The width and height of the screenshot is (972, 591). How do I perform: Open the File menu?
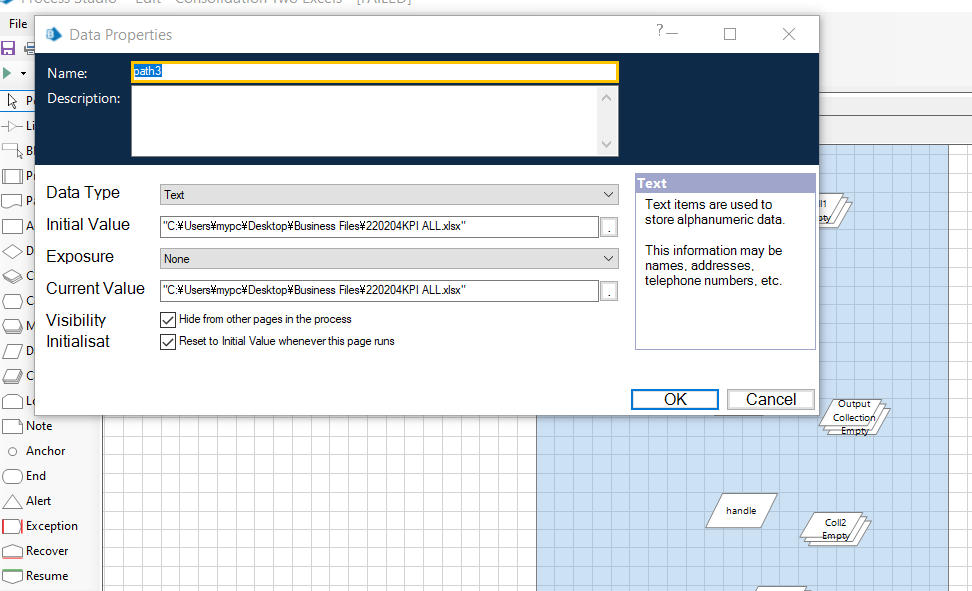point(18,23)
